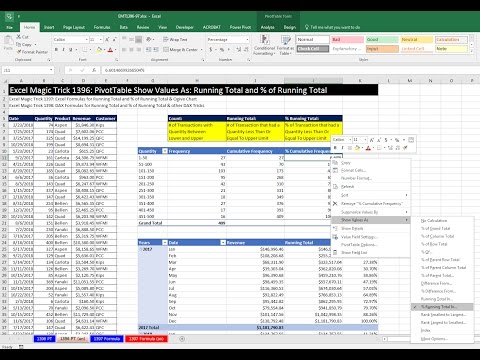Choose Refresh in the context menu
Screen dimensions: 480x360
(x=371, y=187)
